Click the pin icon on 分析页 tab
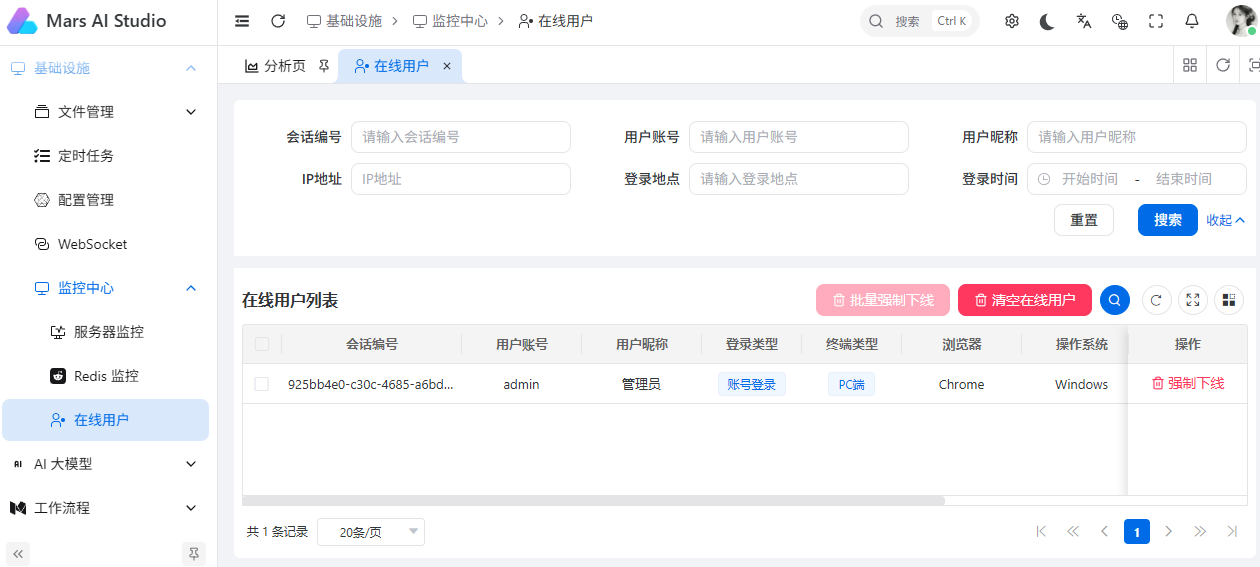This screenshot has height=567, width=1260. pyautogui.click(x=323, y=66)
